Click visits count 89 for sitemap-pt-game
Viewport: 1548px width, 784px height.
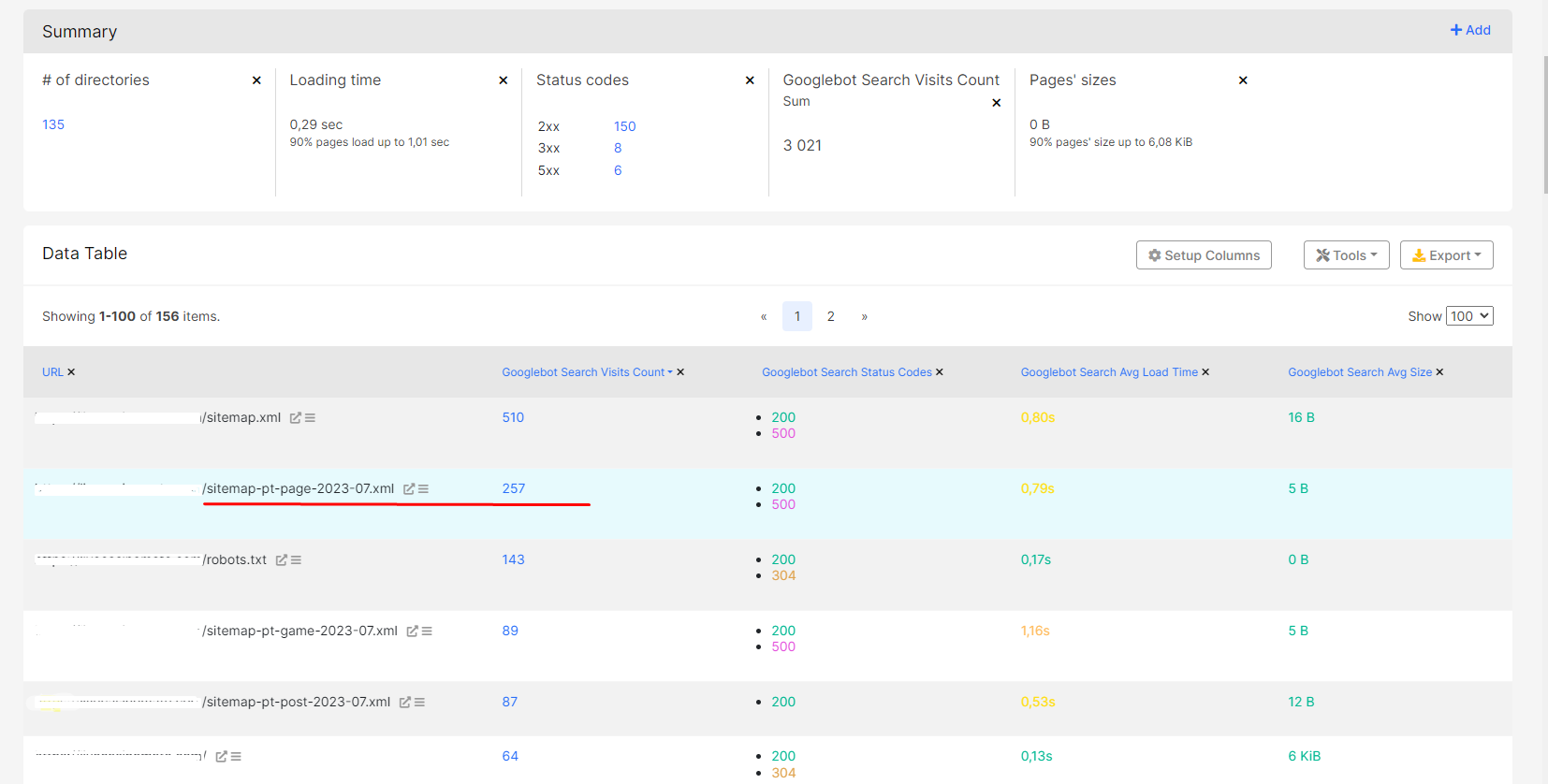[510, 631]
